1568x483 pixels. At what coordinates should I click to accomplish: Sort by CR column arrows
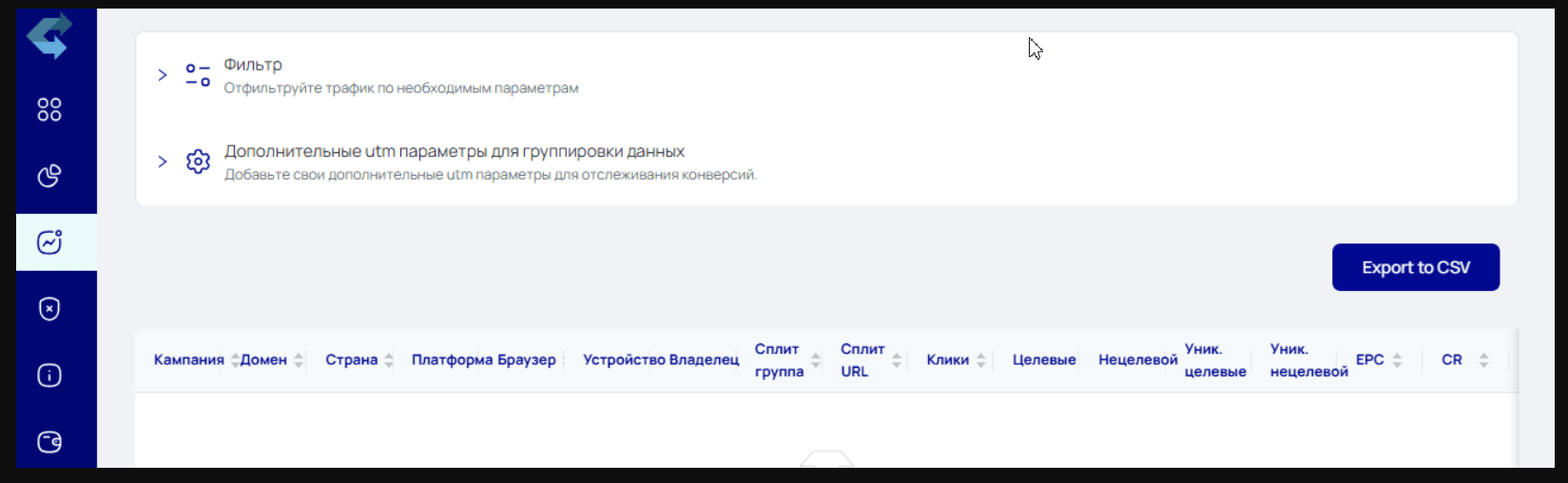1483,360
